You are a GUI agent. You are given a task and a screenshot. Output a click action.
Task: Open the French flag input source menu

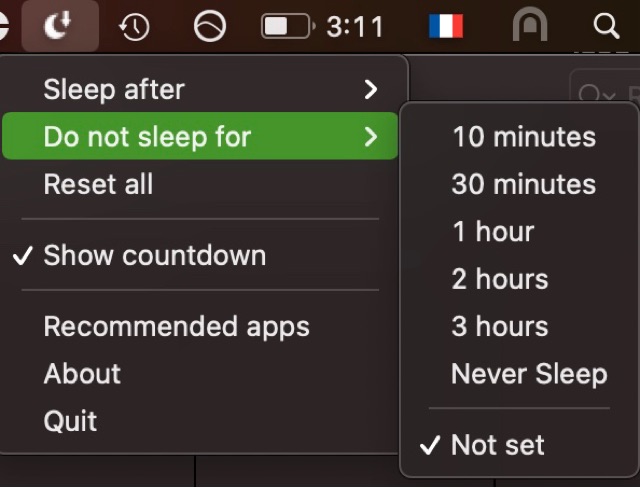(x=446, y=27)
